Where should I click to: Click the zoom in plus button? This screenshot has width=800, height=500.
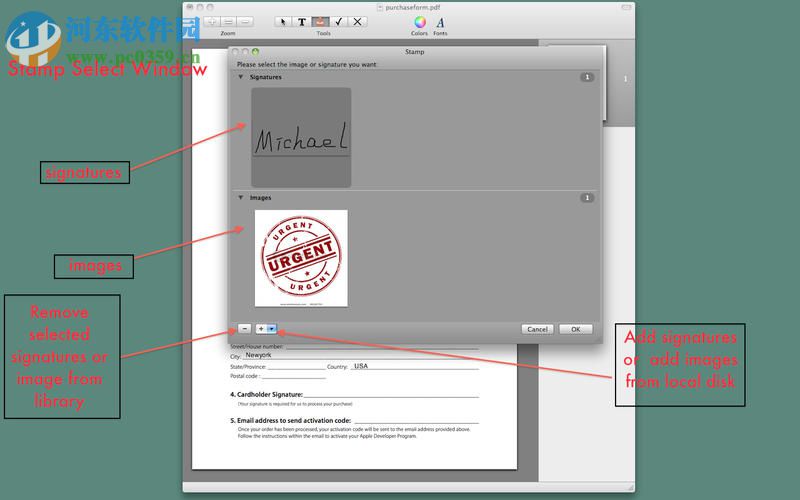coord(212,21)
